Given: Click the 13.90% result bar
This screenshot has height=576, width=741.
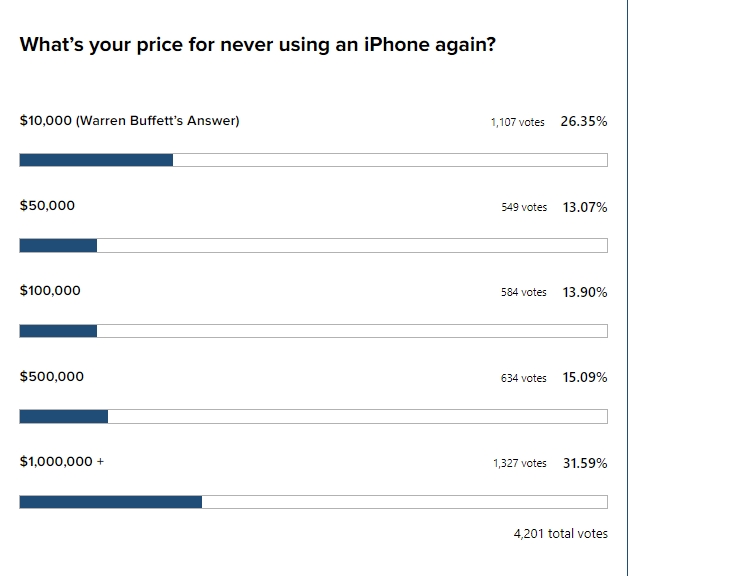Looking at the screenshot, I should [x=313, y=331].
